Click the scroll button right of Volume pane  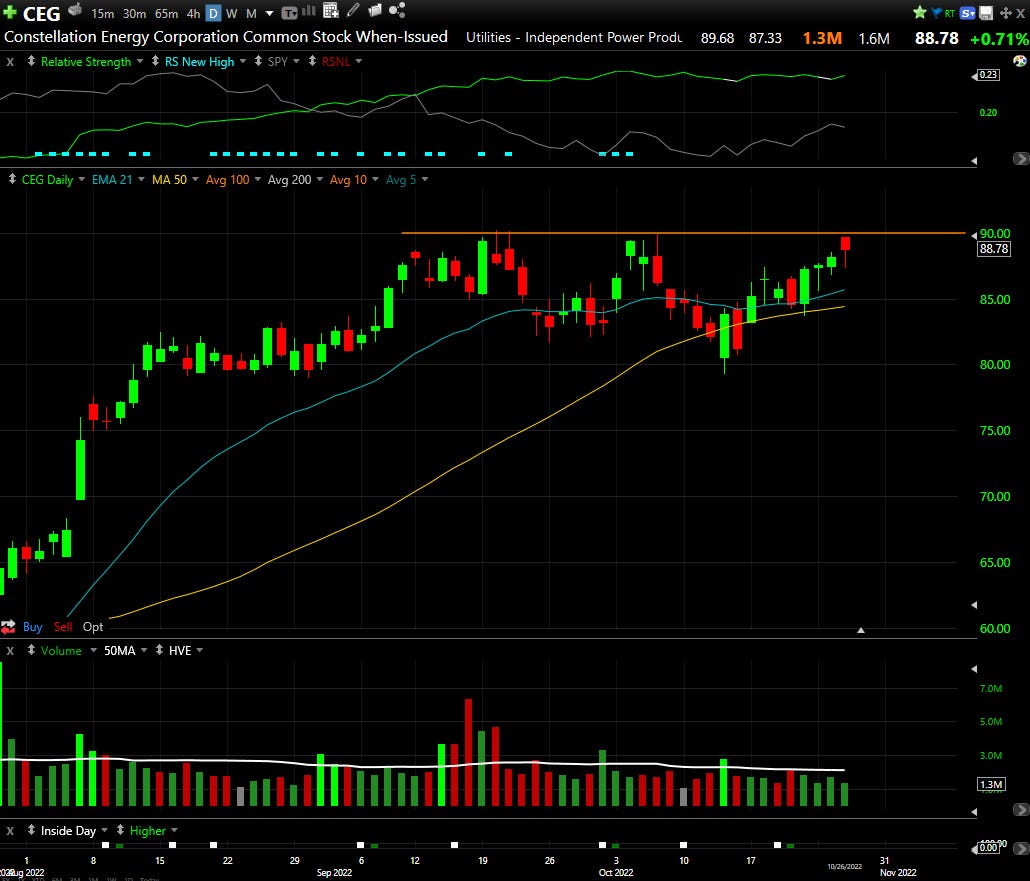tap(1020, 809)
